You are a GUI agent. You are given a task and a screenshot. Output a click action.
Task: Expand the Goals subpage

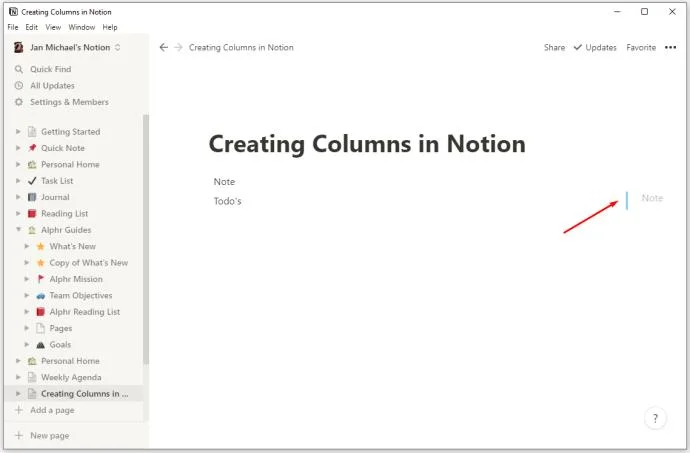26,344
